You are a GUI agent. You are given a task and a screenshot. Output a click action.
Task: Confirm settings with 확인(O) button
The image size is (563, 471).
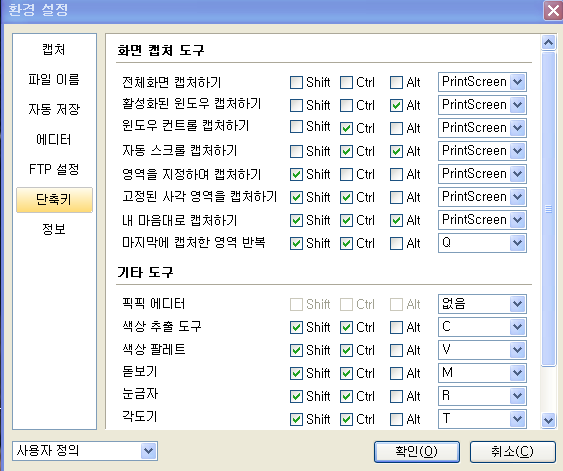click(417, 452)
